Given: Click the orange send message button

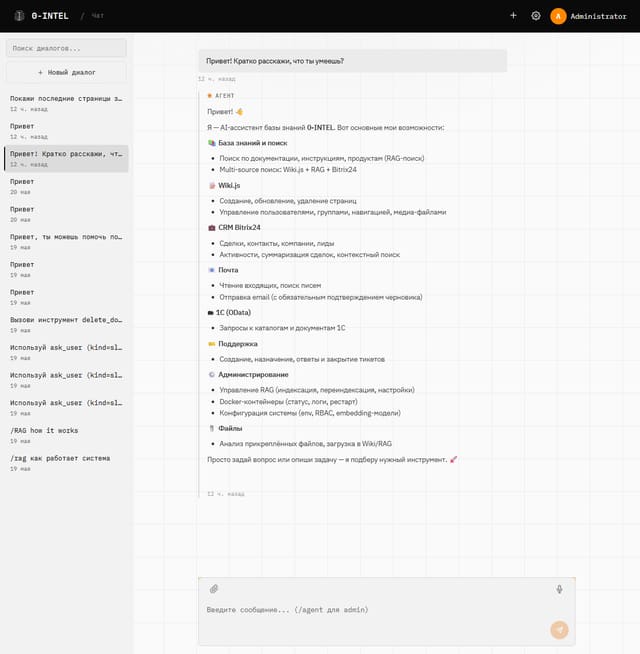Looking at the screenshot, I should (559, 630).
